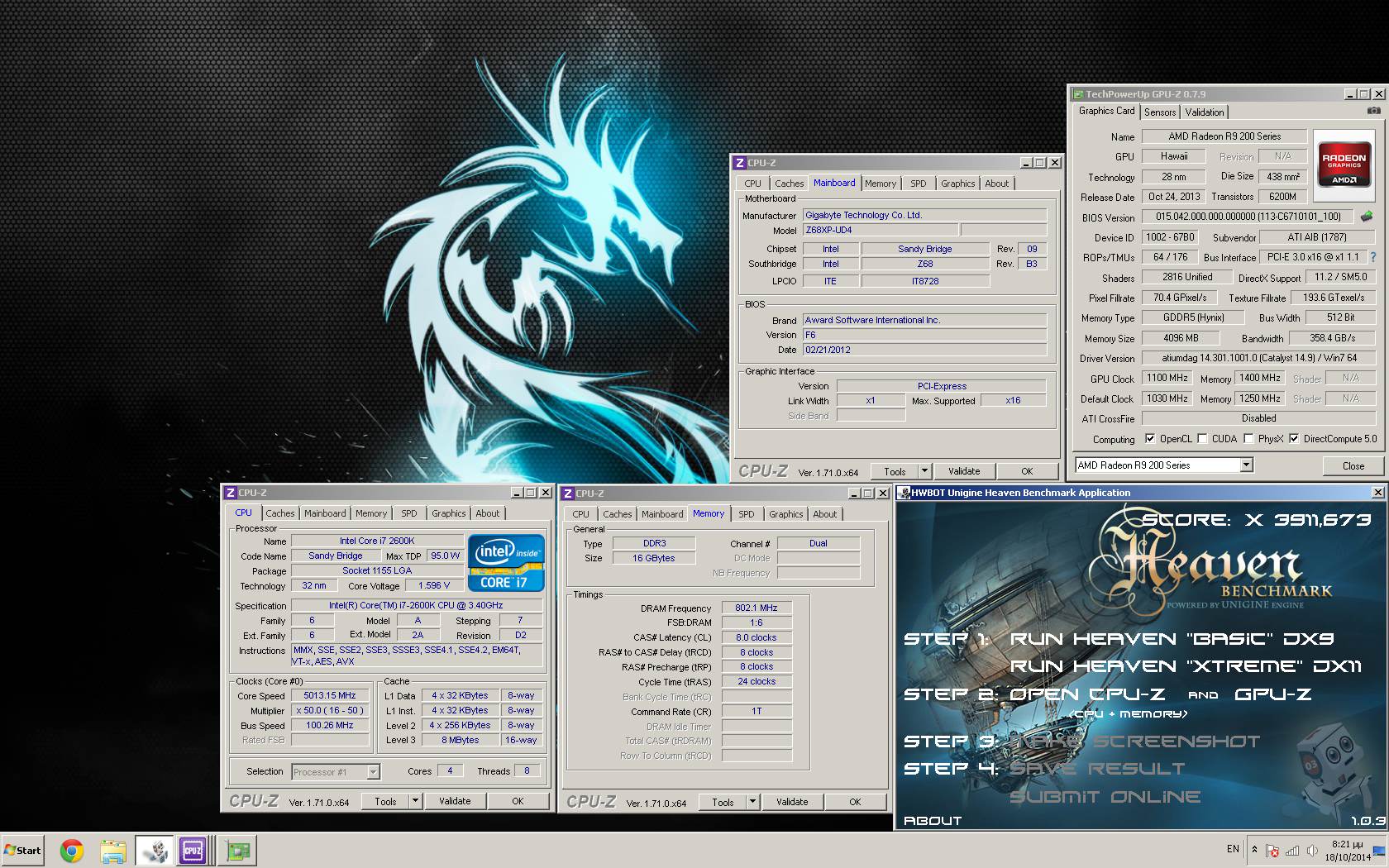Screen dimensions: 1389x868
Task: Click the bus interface question mark icon
Action: pos(1373,257)
